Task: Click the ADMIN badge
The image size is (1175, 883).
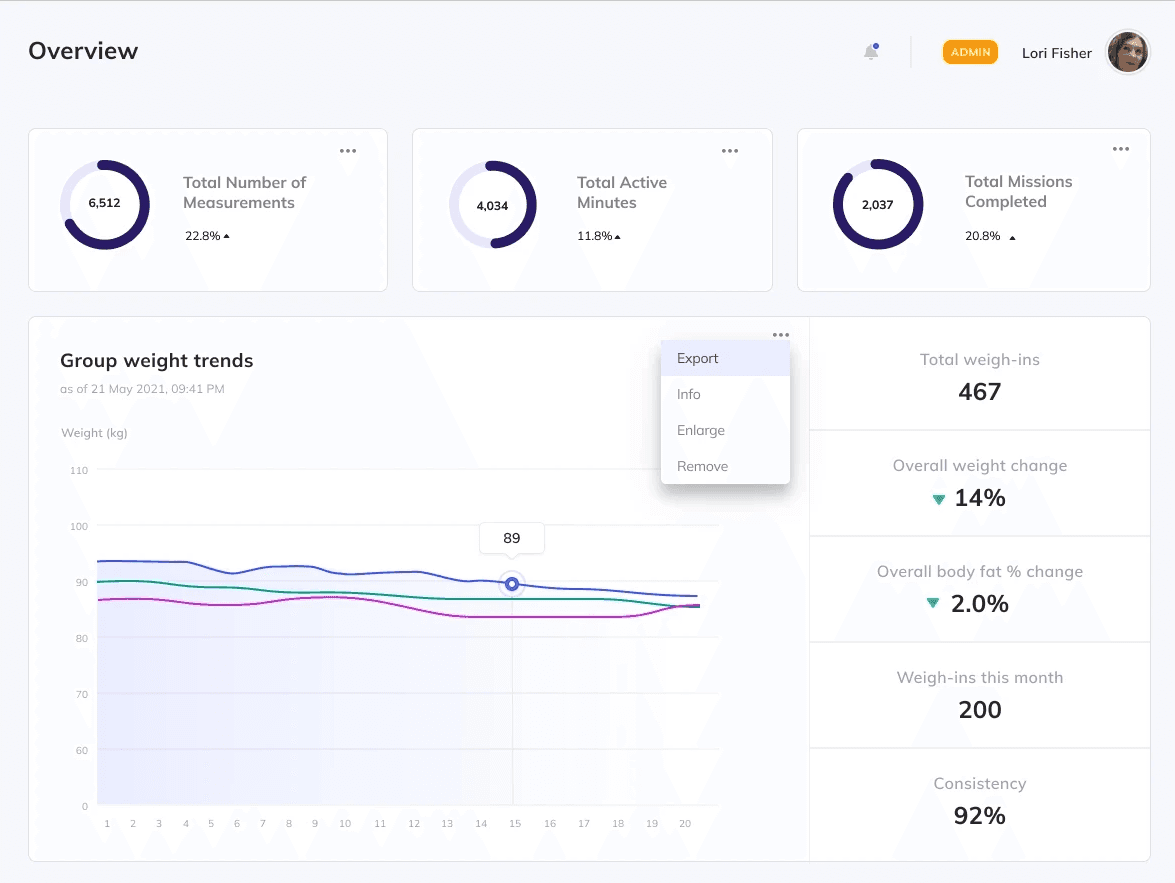Action: coord(970,52)
